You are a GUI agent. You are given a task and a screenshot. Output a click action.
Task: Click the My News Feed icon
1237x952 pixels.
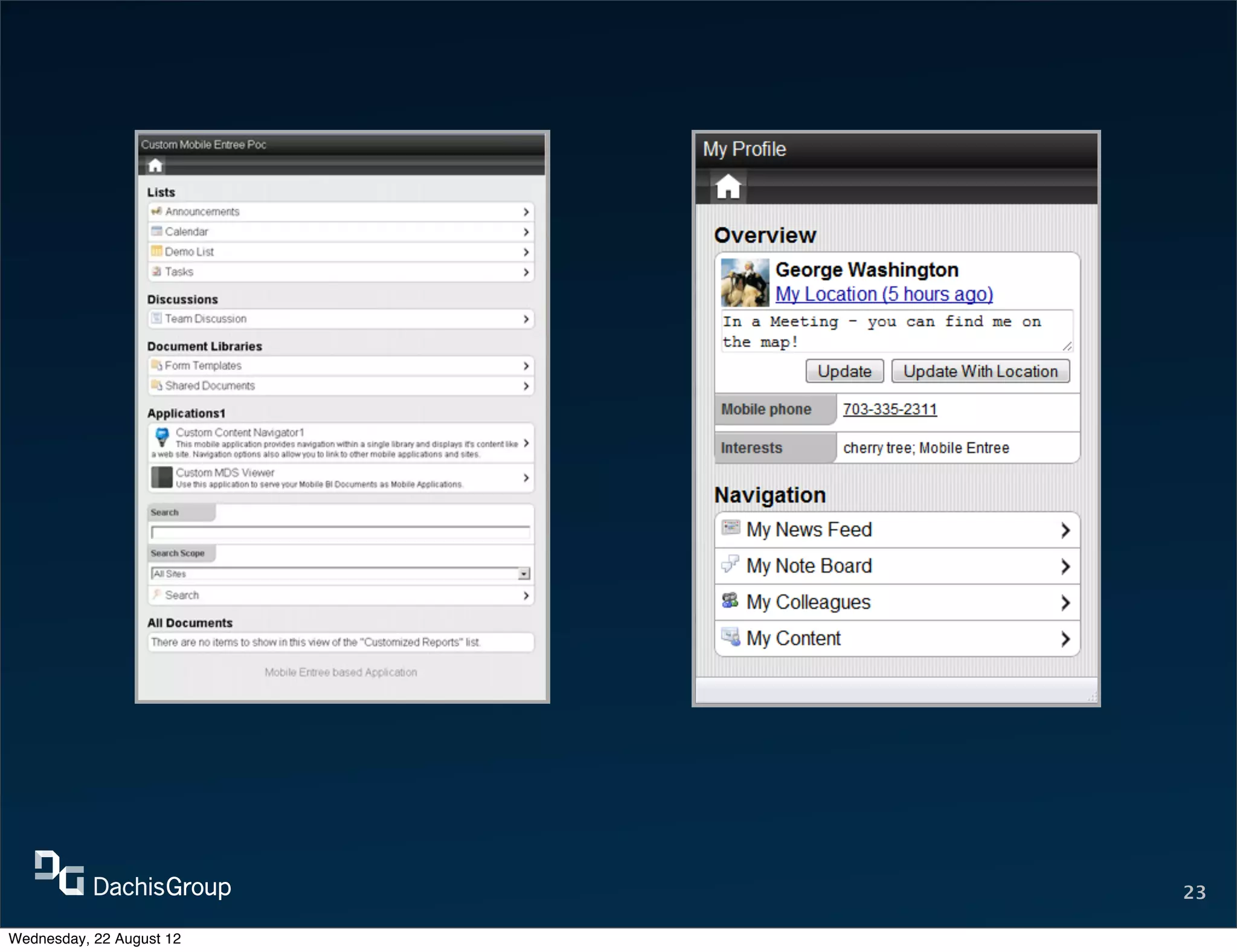[x=731, y=527]
